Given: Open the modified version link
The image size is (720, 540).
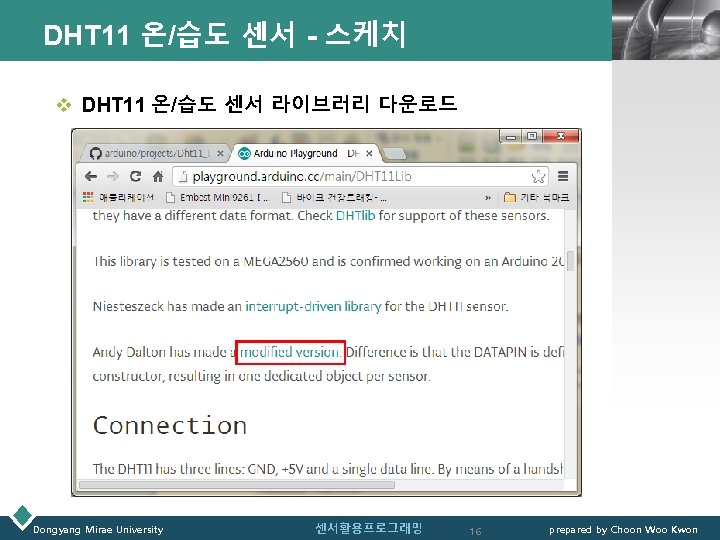Looking at the screenshot, I should 290,352.
